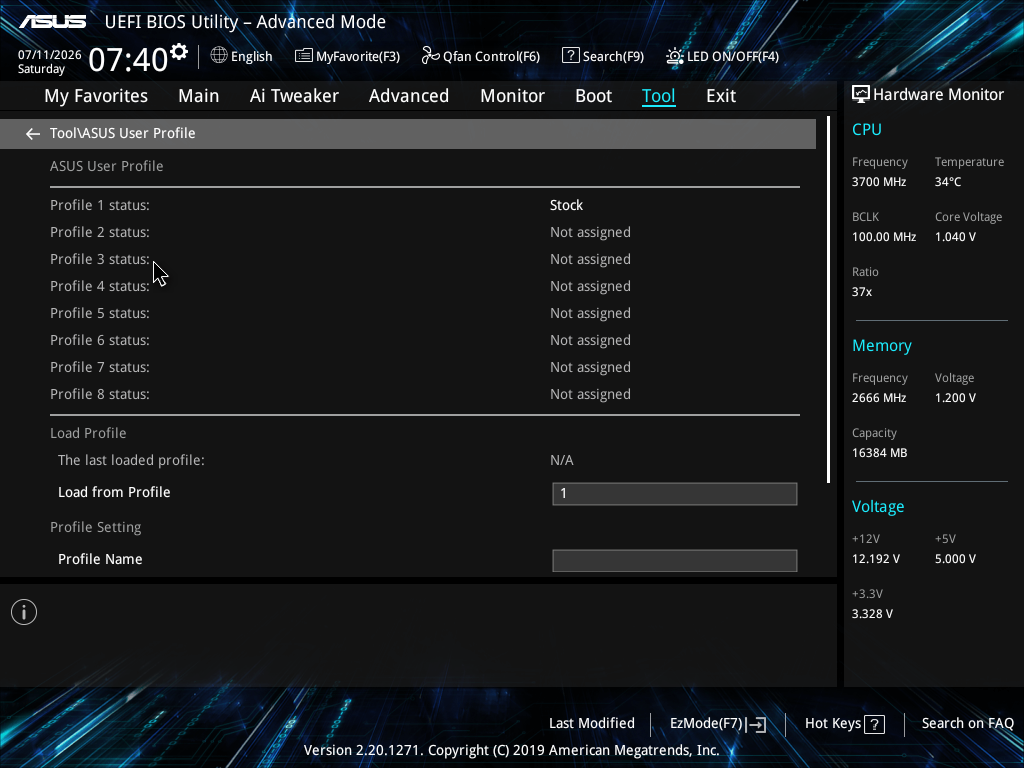Click Profile 7 status label

pyautogui.click(x=100, y=367)
